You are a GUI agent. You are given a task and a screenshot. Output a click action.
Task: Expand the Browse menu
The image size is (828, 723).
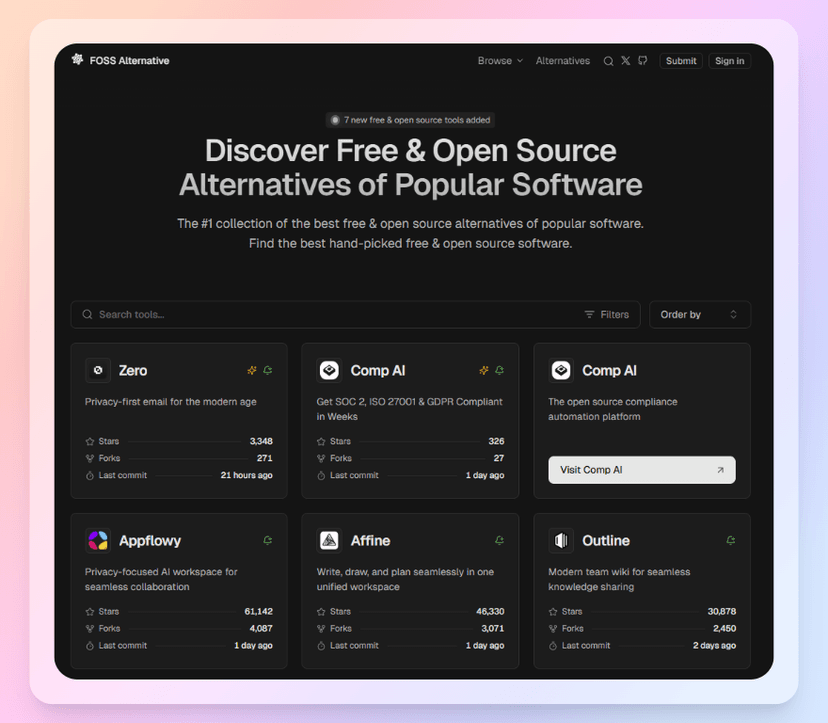pos(500,61)
